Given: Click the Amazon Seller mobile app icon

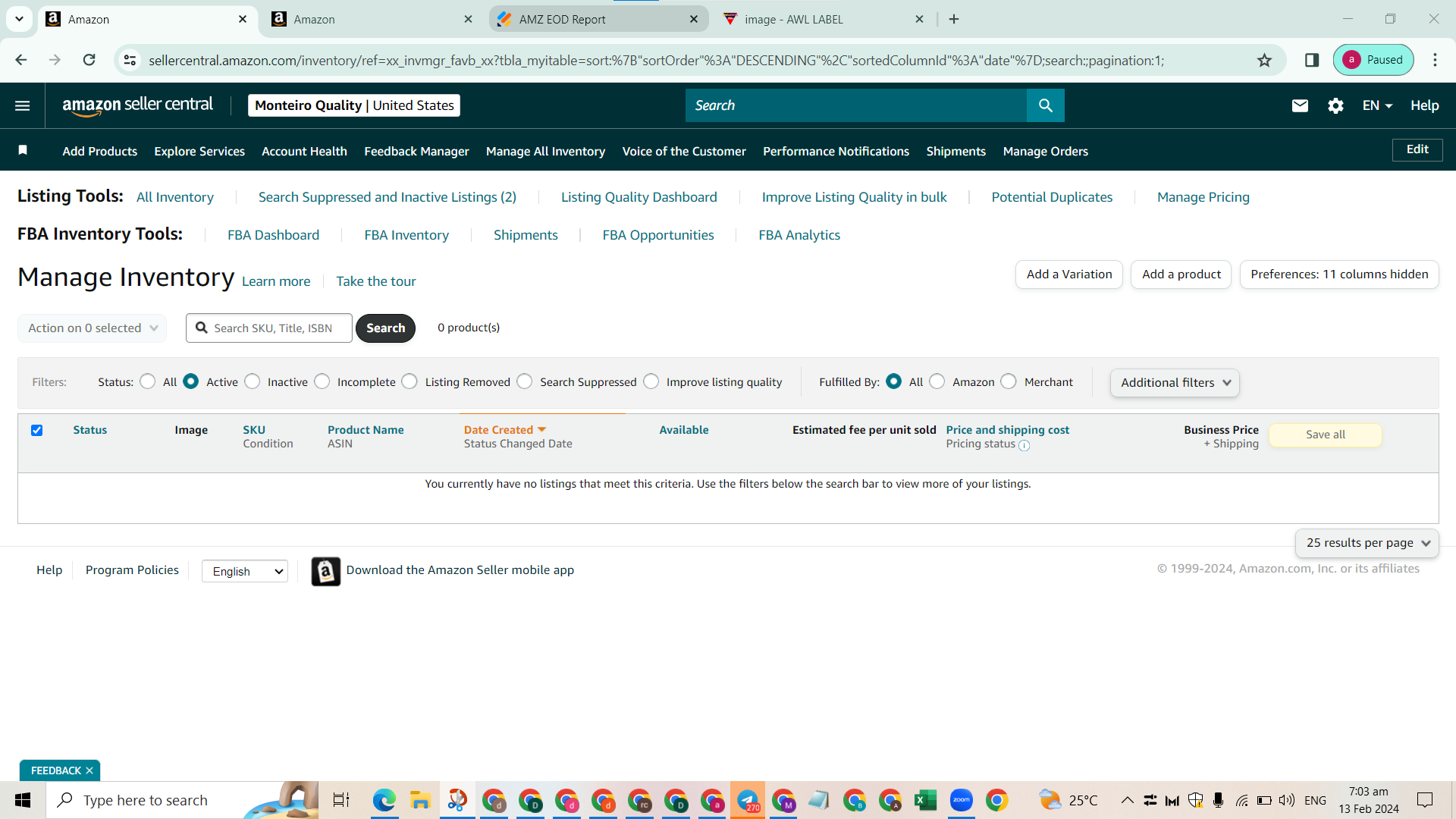Looking at the screenshot, I should pyautogui.click(x=325, y=571).
